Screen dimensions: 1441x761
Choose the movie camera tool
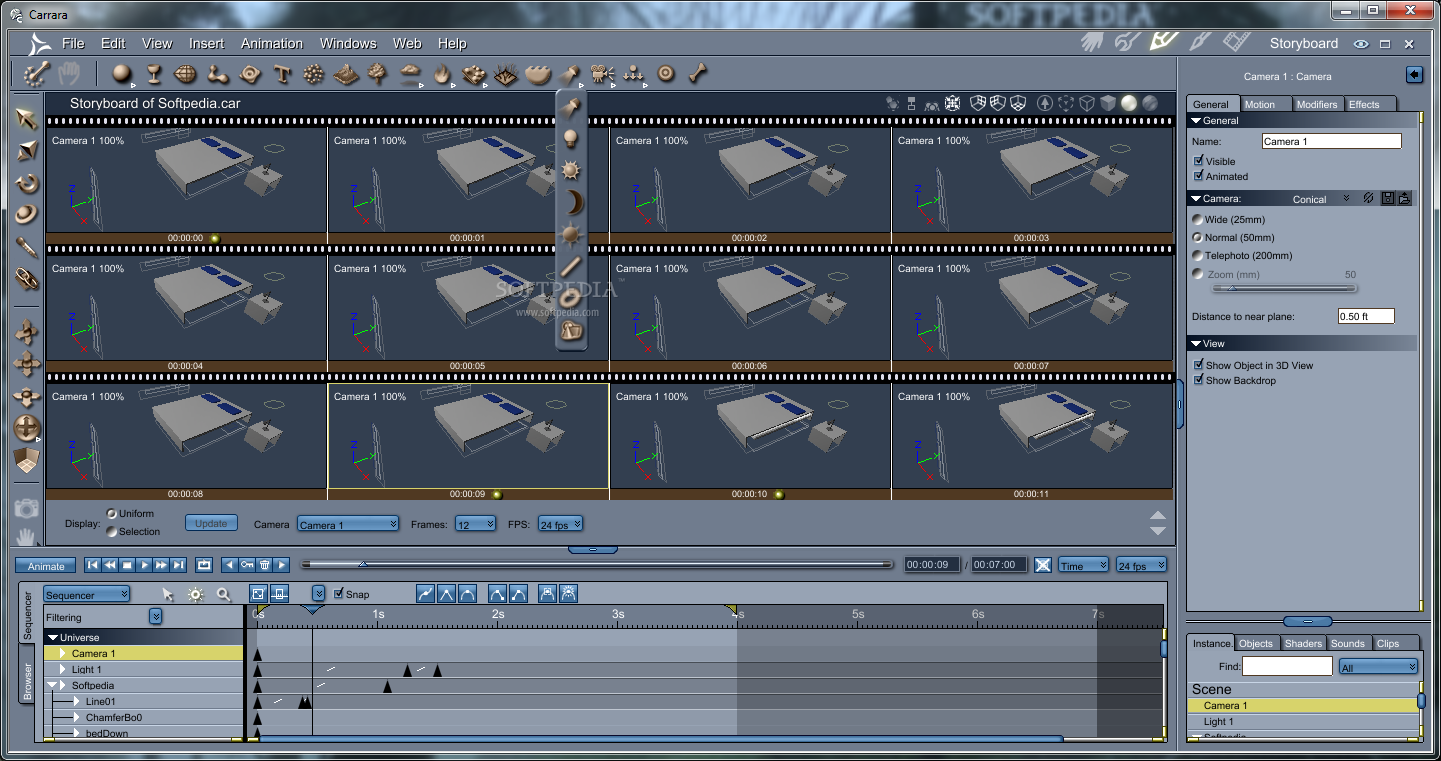click(602, 73)
